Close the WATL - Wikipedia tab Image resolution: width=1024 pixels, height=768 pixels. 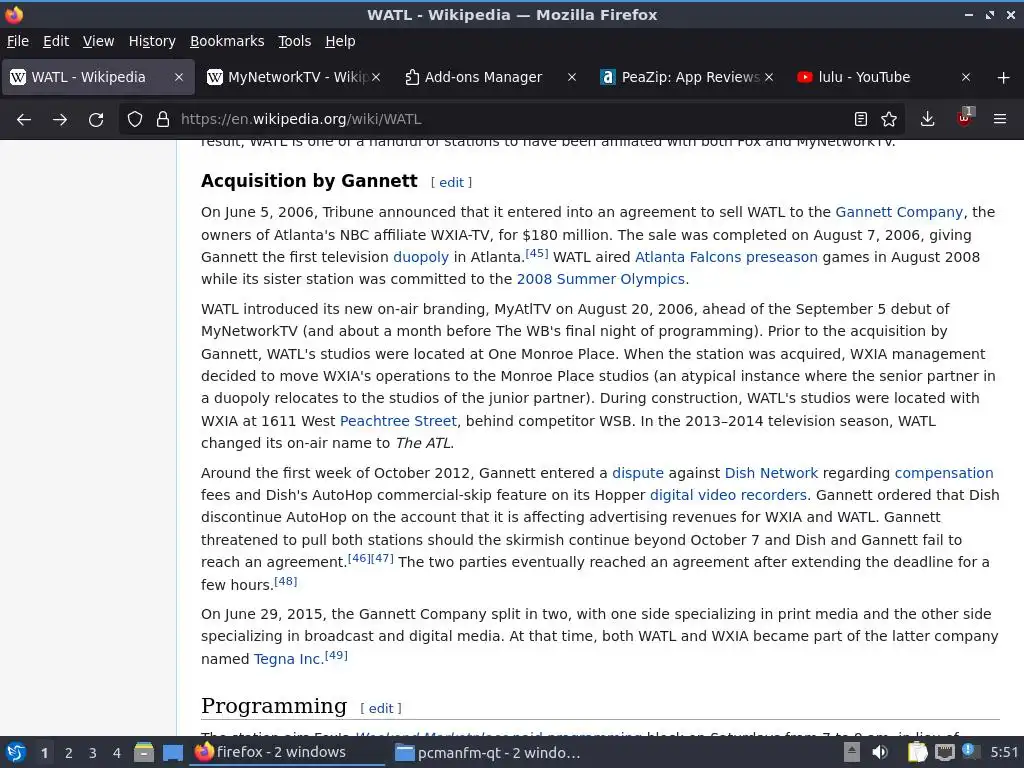point(179,78)
